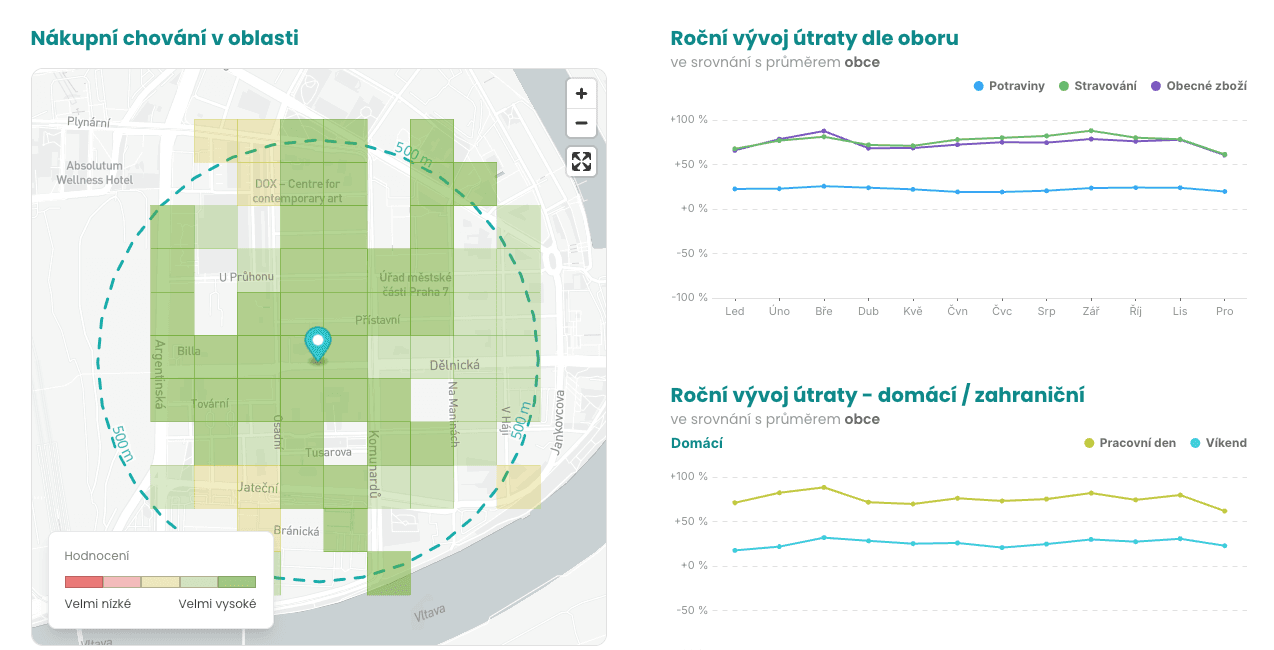Click the 'Jateční' street label

point(259,488)
